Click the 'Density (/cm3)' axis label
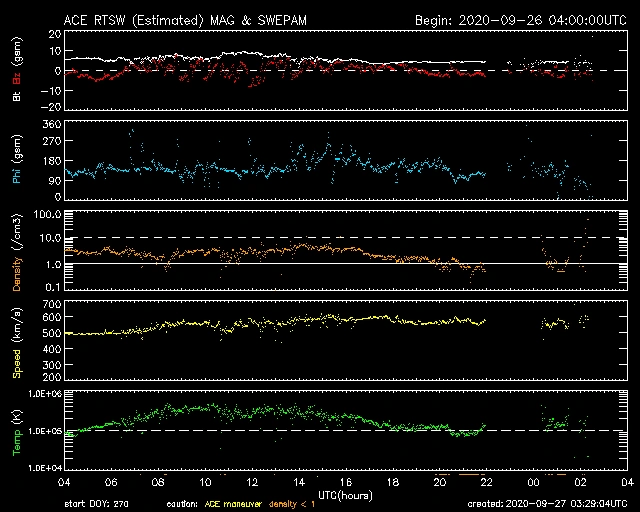640x512 pixels. pos(17,252)
